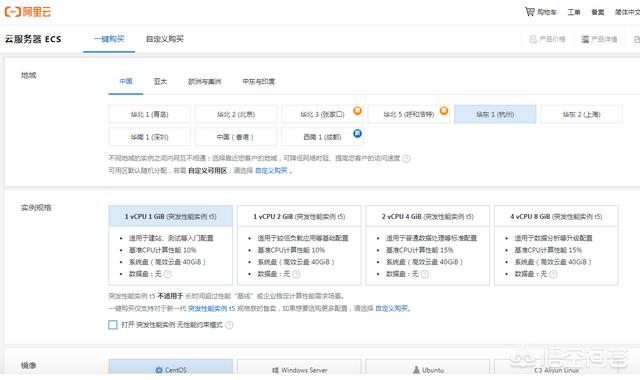The image size is (640, 380).
Task: Choose region 华北 5 (呼和浩特)
Action: point(409,114)
